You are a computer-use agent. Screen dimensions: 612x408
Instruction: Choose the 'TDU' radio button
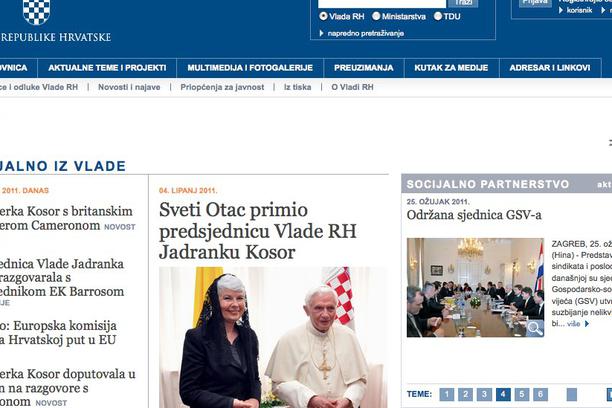click(438, 16)
